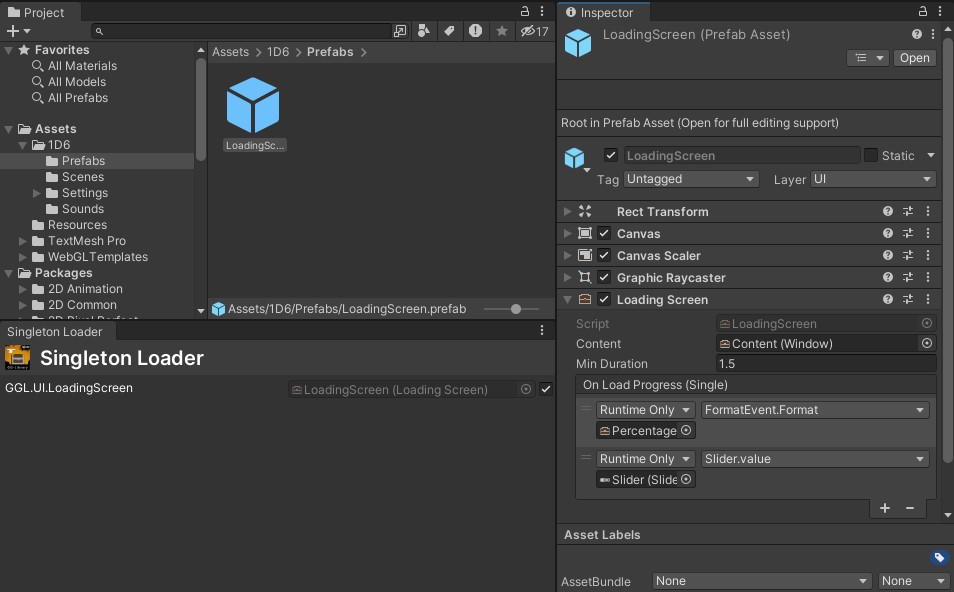Viewport: 954px width, 592px height.
Task: Toggle the lock icon on Project panel
Action: [x=524, y=11]
